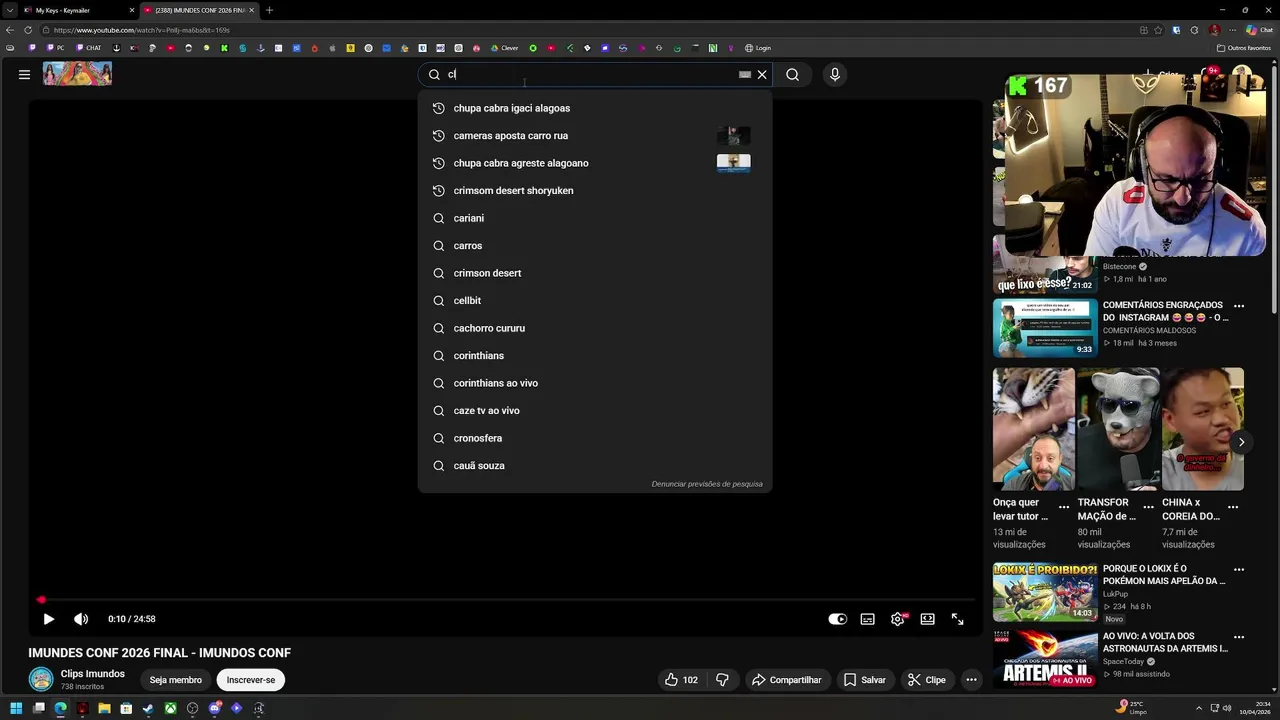Open more actions menu beside Clipe

(x=971, y=680)
